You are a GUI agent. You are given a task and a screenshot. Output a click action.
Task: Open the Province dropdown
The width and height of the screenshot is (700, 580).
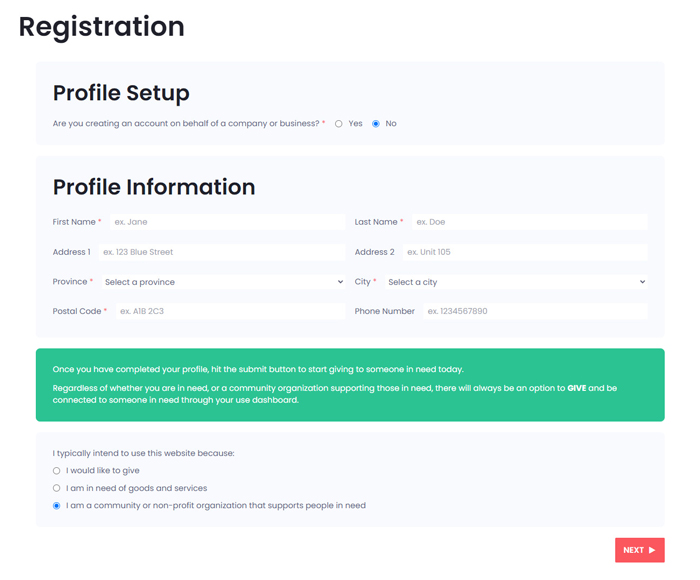223,282
